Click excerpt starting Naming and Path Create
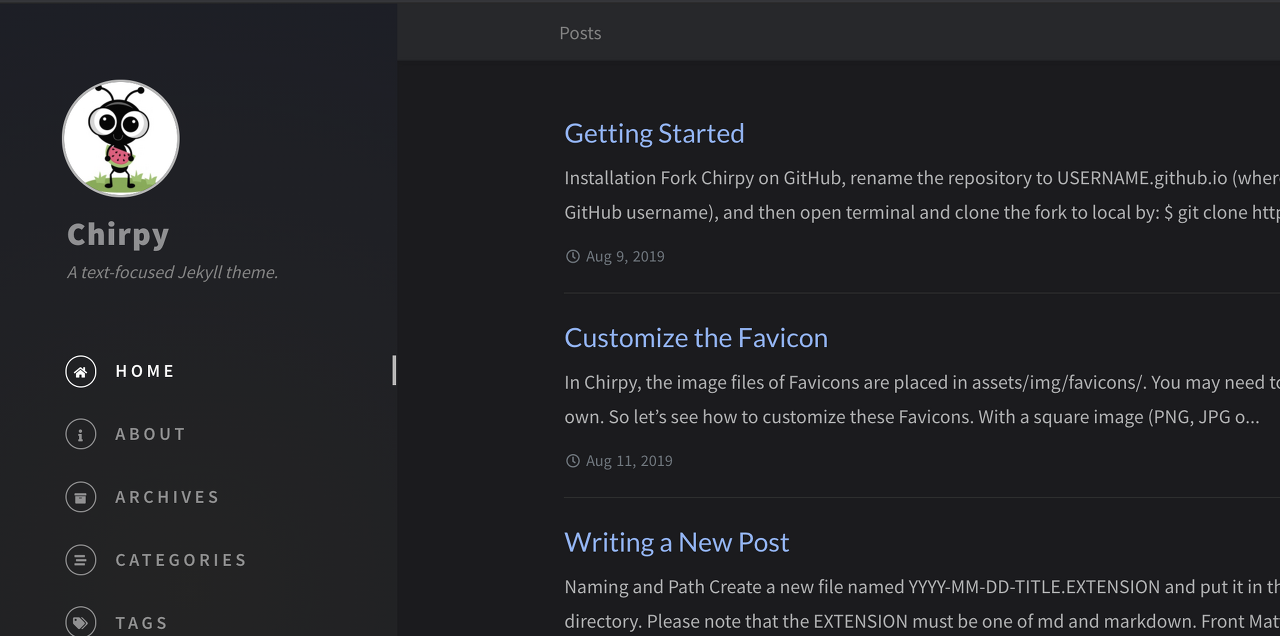This screenshot has height=636, width=1280. coord(922,604)
